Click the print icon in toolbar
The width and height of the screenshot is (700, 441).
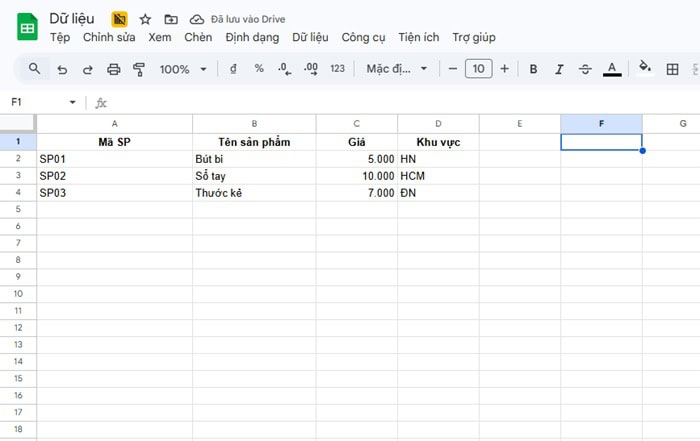[x=114, y=69]
